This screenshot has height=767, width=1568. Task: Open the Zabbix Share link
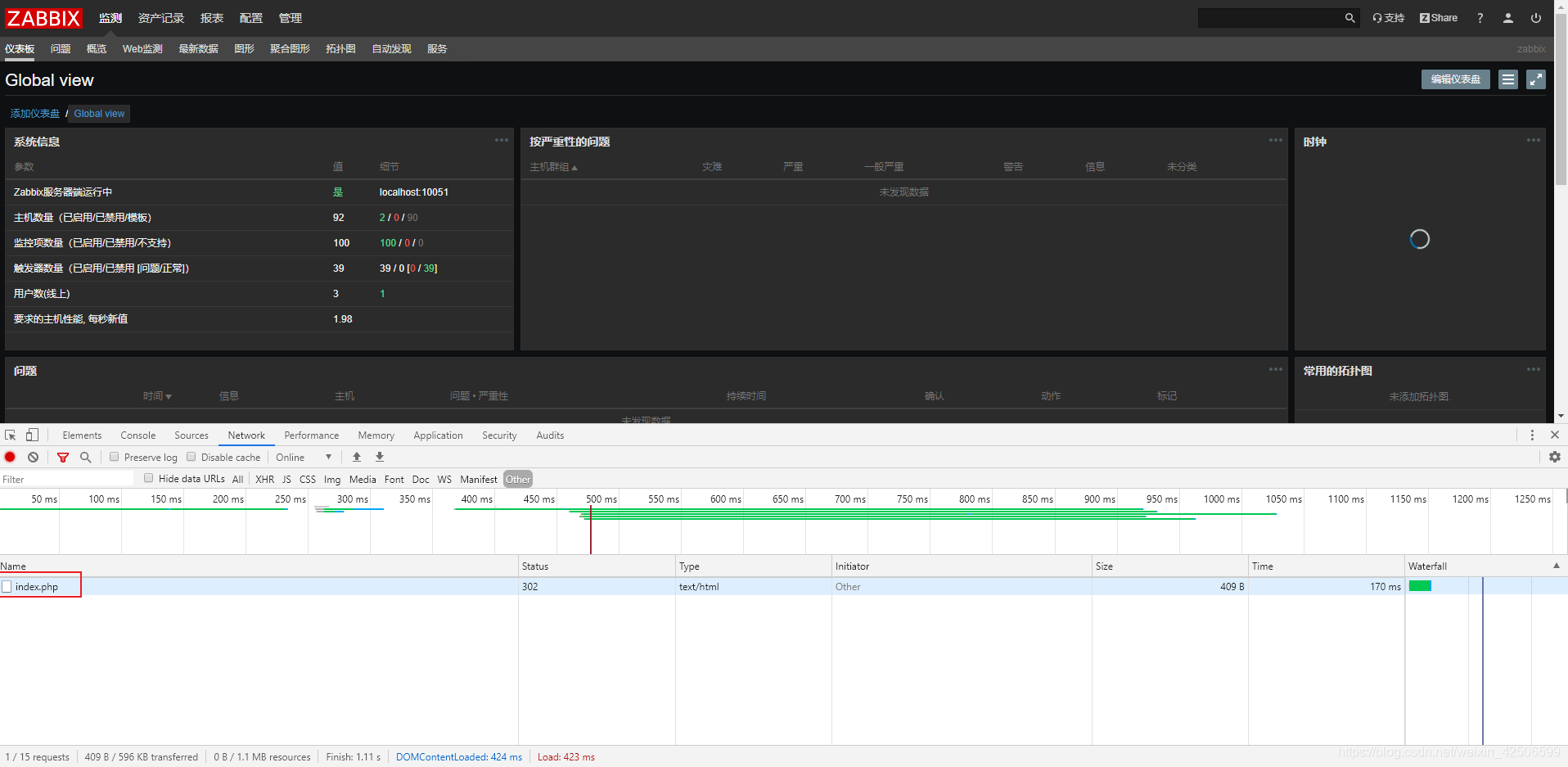pyautogui.click(x=1439, y=18)
